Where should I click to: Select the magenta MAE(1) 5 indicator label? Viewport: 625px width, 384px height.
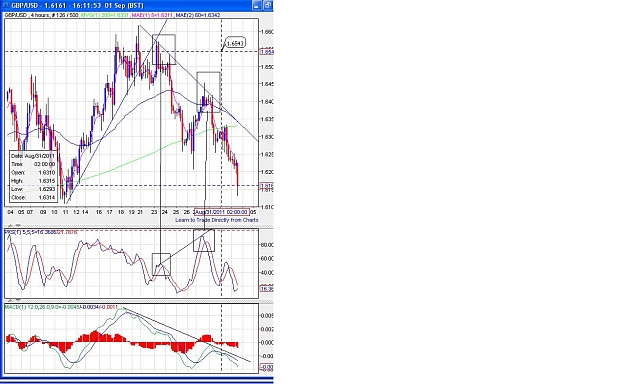[152, 15]
